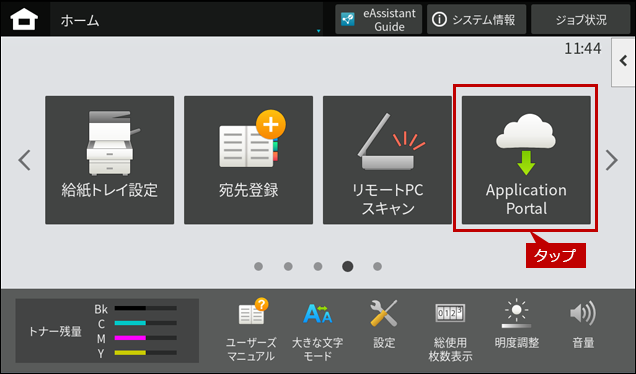Select the first page indicator dot
The image size is (636, 374).
click(258, 267)
